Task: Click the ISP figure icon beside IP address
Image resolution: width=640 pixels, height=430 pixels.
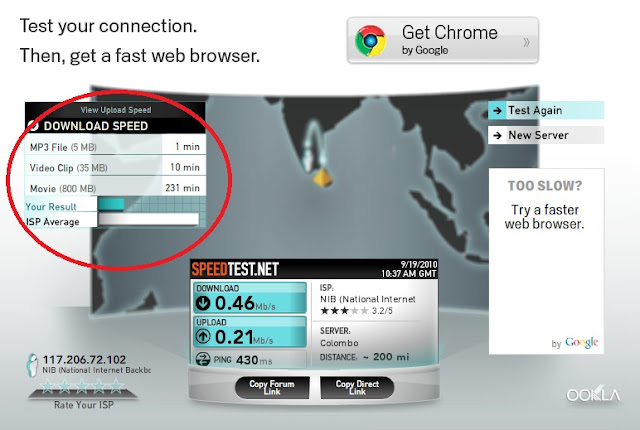Action: click(33, 365)
